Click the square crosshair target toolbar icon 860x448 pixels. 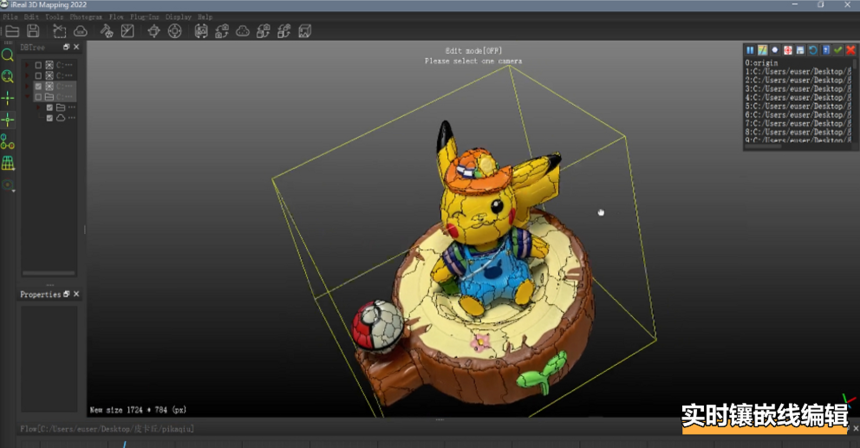tap(154, 31)
